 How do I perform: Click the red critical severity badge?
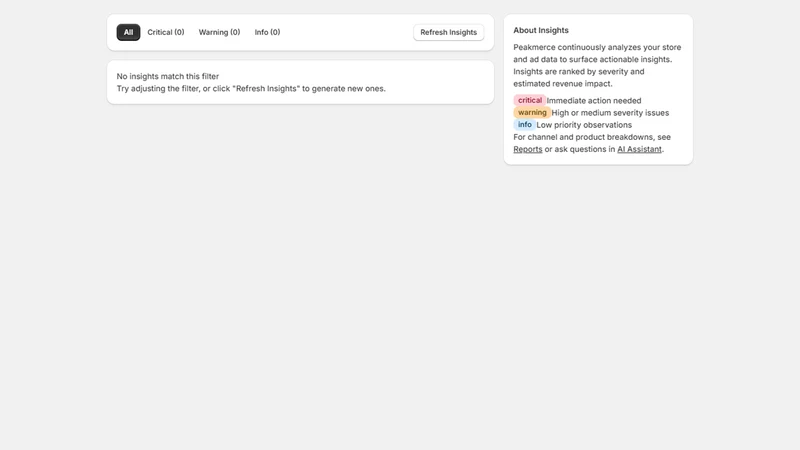[530, 101]
